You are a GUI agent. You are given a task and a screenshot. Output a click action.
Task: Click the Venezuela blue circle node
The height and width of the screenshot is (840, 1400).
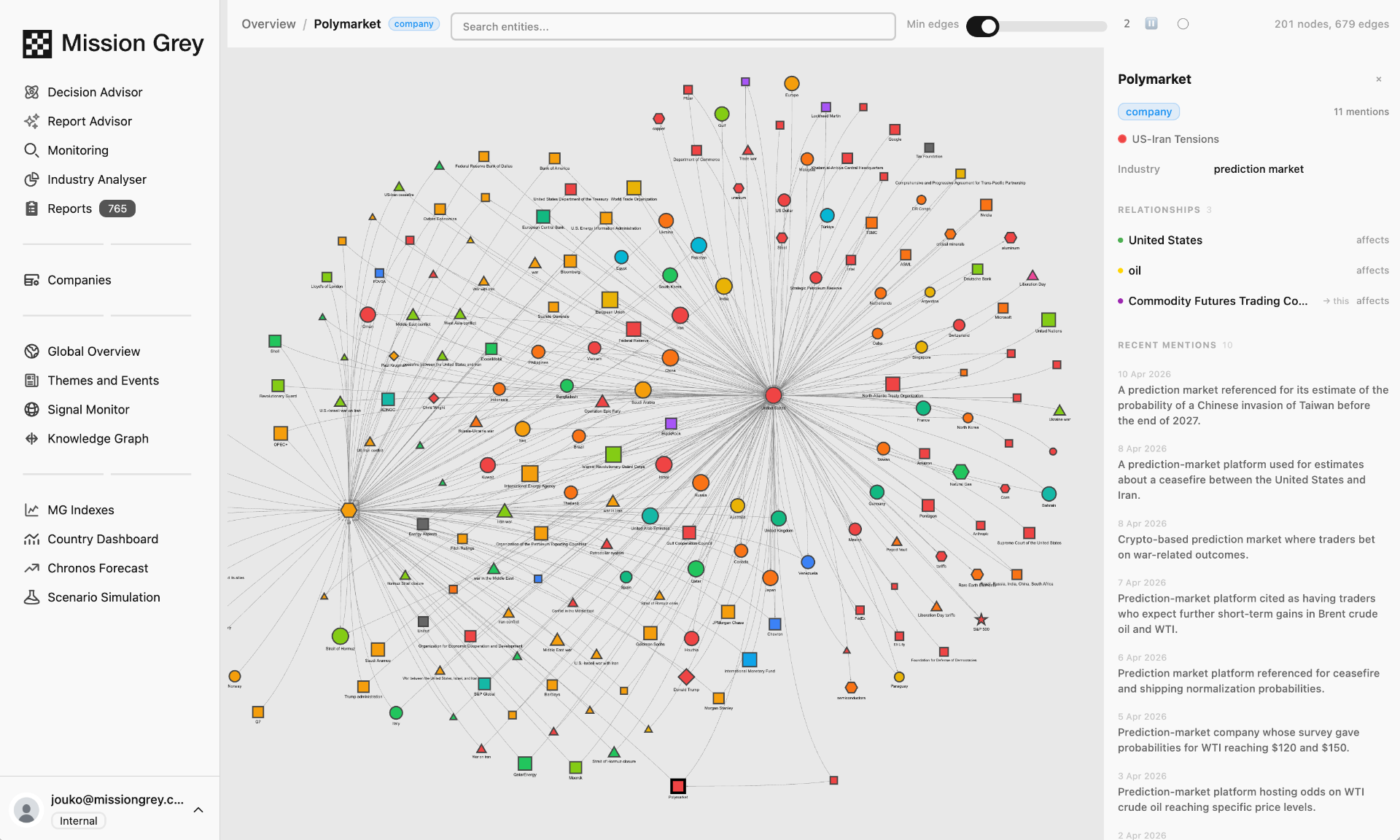pos(808,562)
